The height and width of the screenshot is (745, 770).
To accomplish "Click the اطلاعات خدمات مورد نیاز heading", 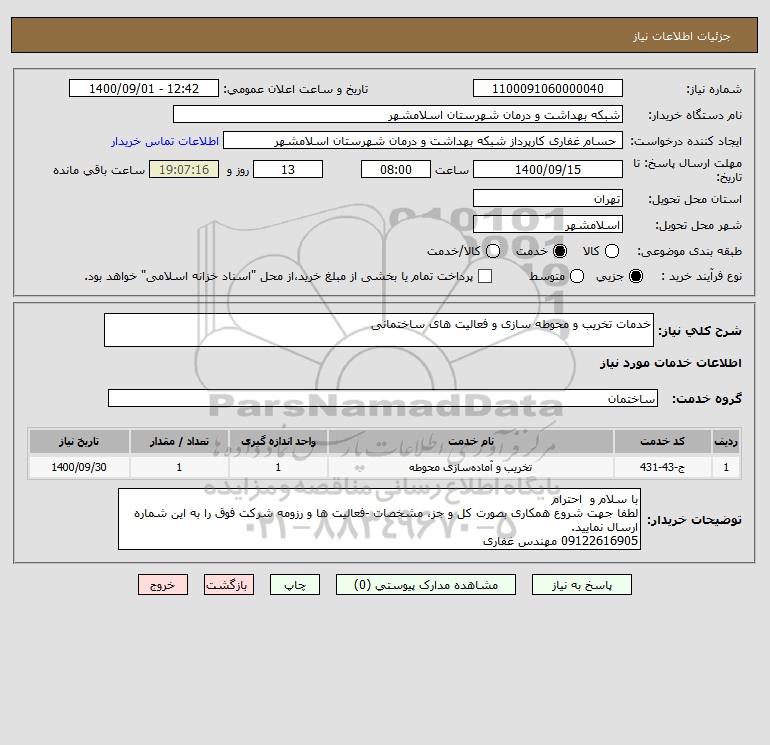I will pyautogui.click(x=670, y=363).
